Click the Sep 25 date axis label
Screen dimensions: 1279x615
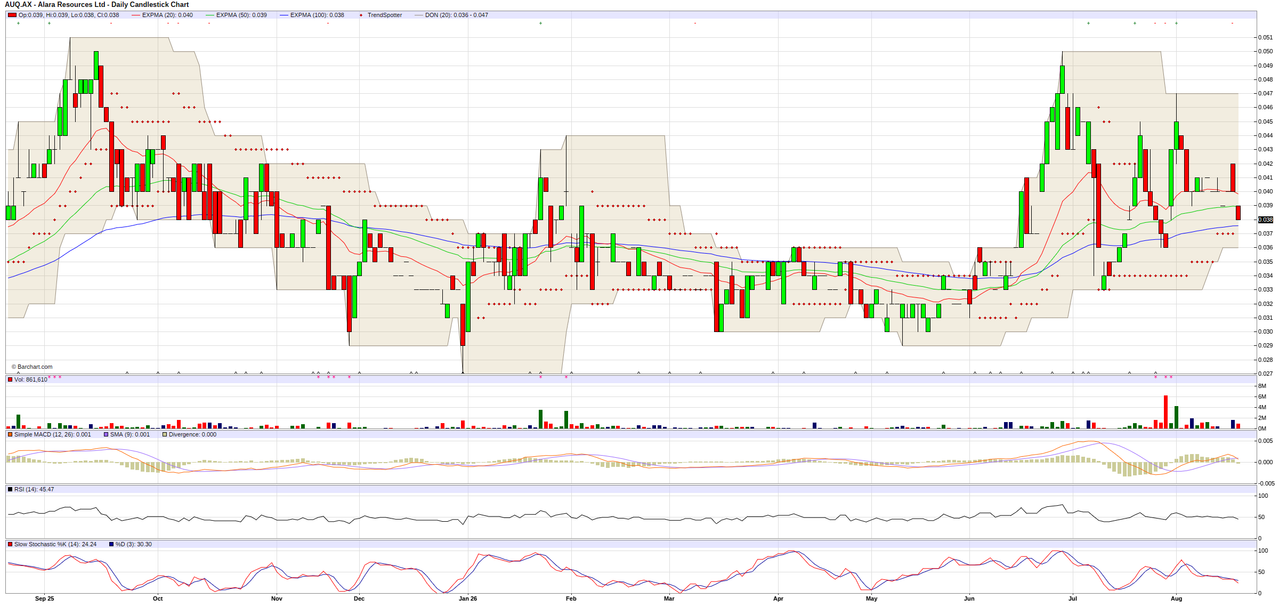(x=43, y=600)
